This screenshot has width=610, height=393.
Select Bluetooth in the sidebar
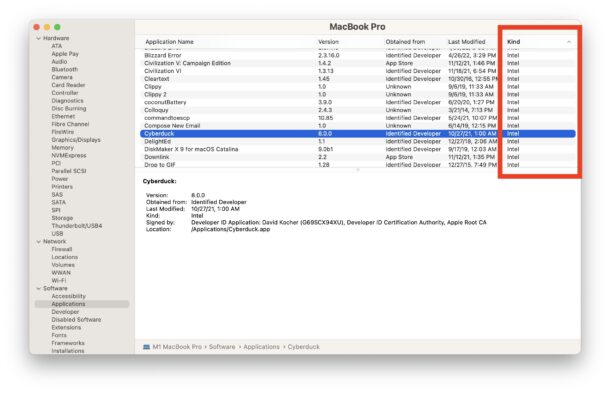65,69
